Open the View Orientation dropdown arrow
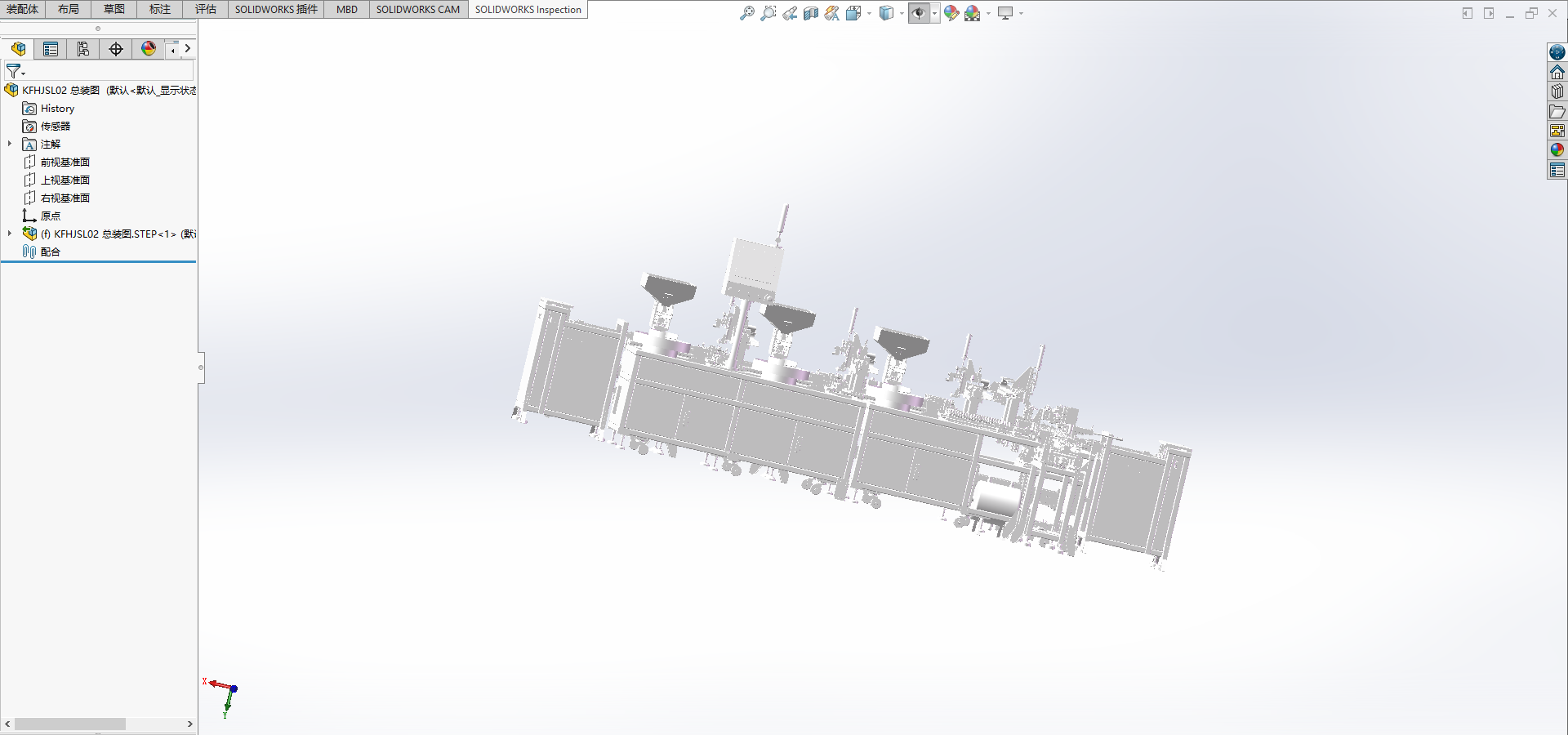This screenshot has width=1568, height=735. [869, 13]
